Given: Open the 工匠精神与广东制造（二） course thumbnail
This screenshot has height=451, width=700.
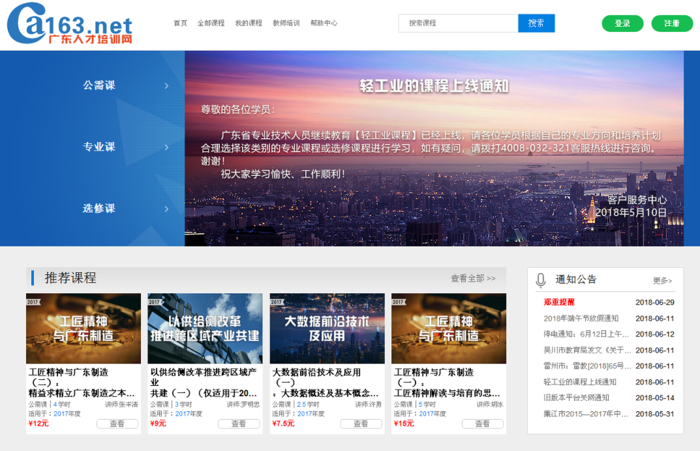Looking at the screenshot, I should pos(83,328).
